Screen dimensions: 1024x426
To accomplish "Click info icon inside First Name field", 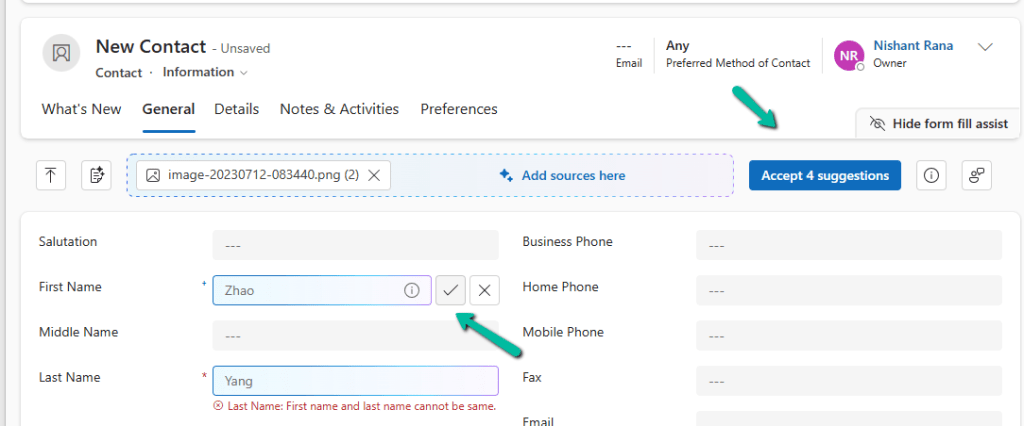I will point(411,290).
